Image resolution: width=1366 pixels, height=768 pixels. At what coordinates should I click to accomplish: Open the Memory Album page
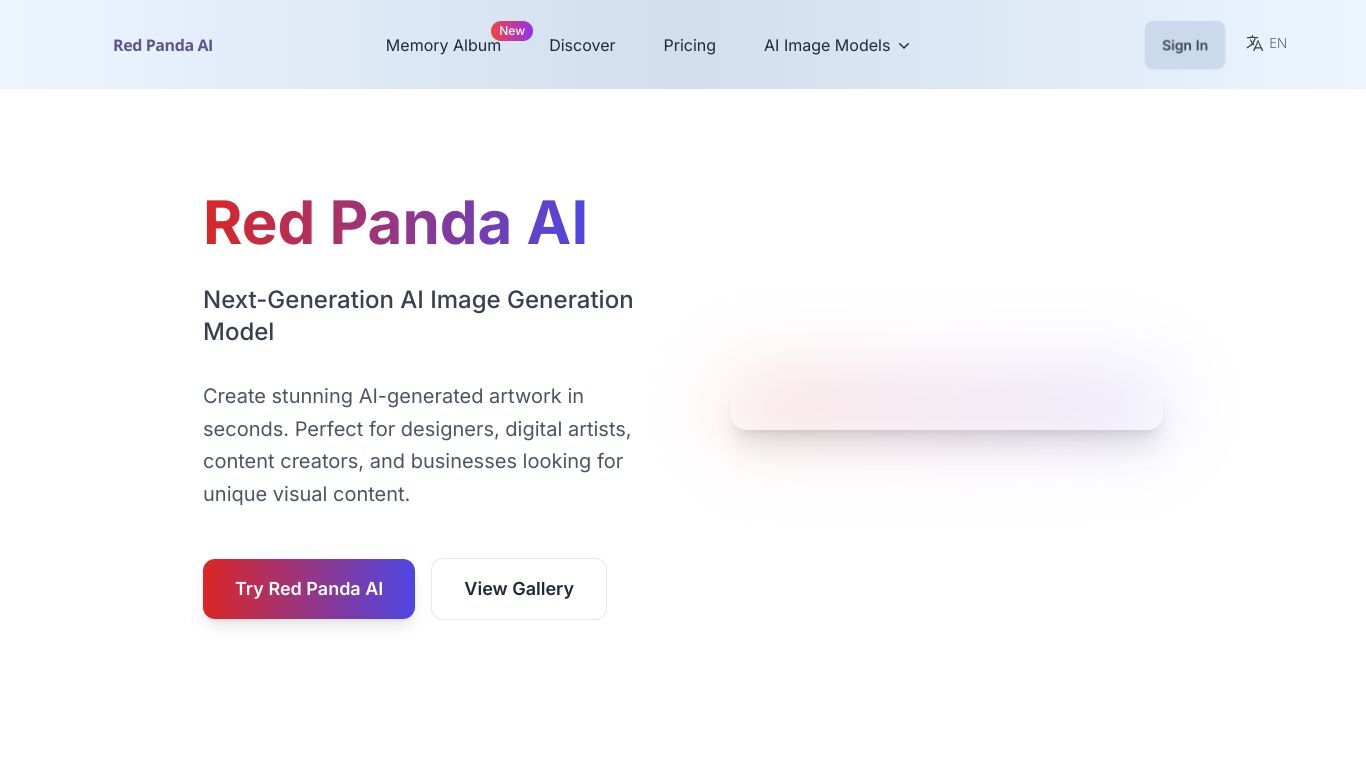(x=443, y=45)
